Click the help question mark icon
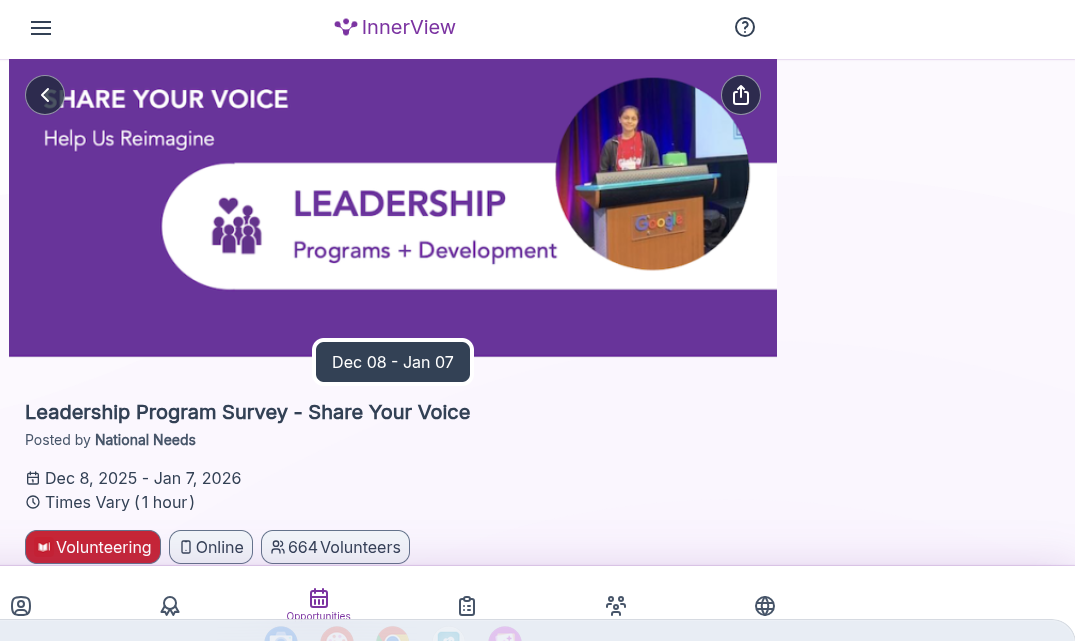Screen dimensions: 1075x641 744,27
